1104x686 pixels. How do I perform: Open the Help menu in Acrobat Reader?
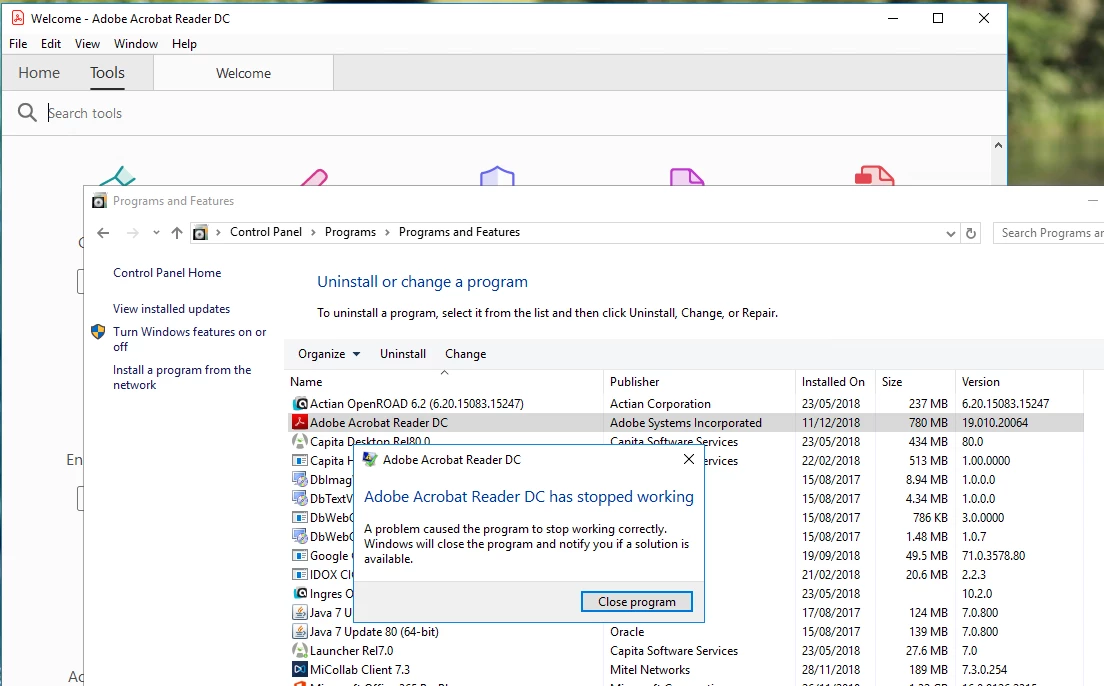184,44
